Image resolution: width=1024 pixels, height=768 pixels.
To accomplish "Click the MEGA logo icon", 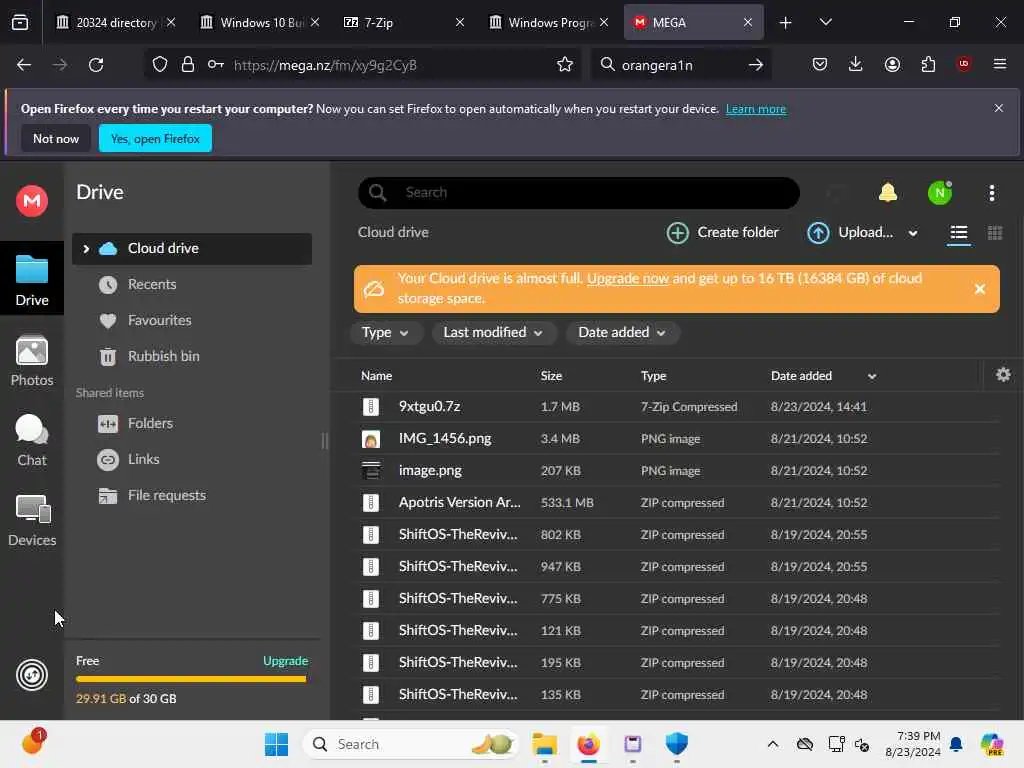I will 32,200.
